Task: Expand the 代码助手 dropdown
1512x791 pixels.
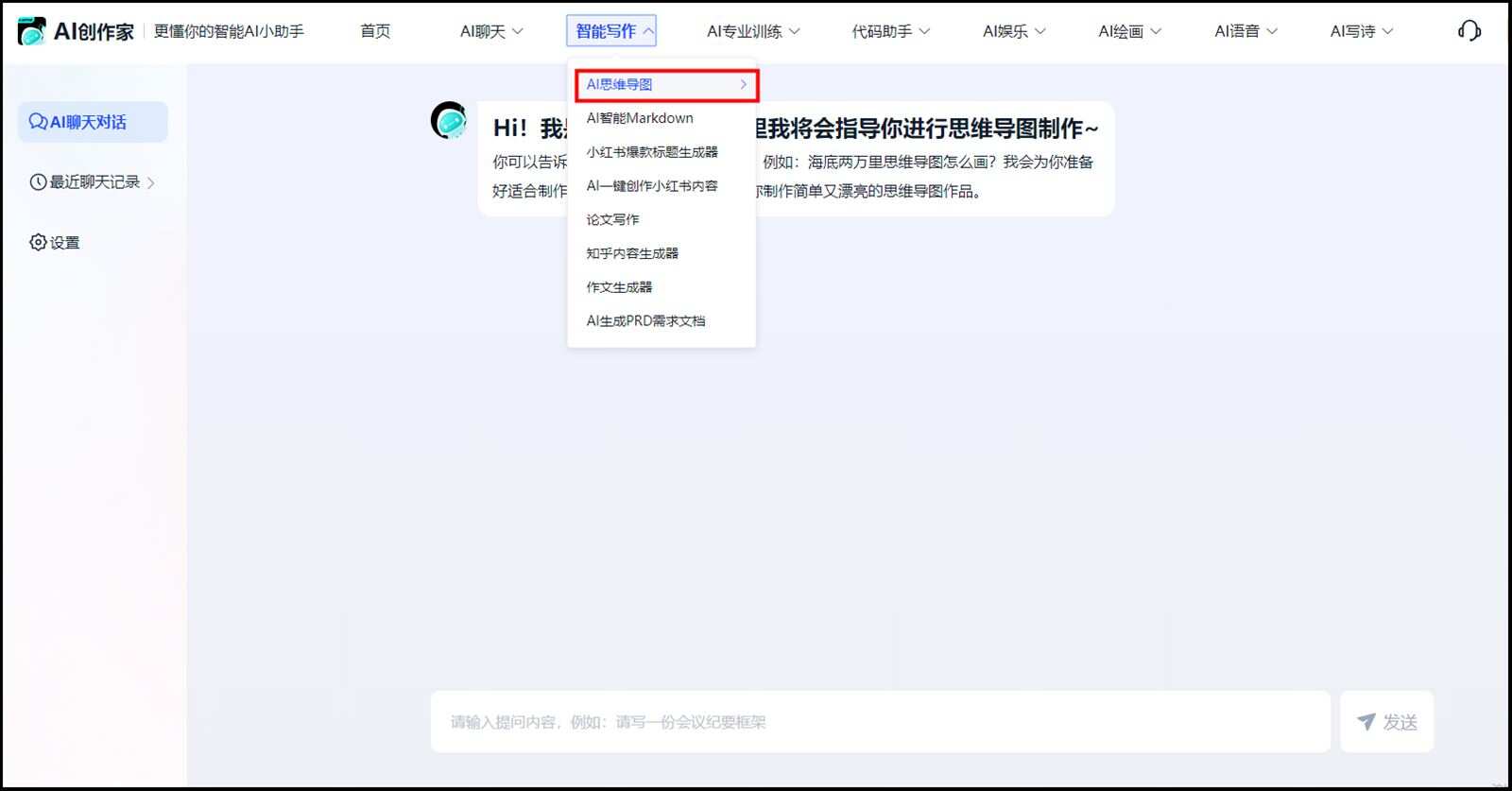Action: (x=891, y=31)
